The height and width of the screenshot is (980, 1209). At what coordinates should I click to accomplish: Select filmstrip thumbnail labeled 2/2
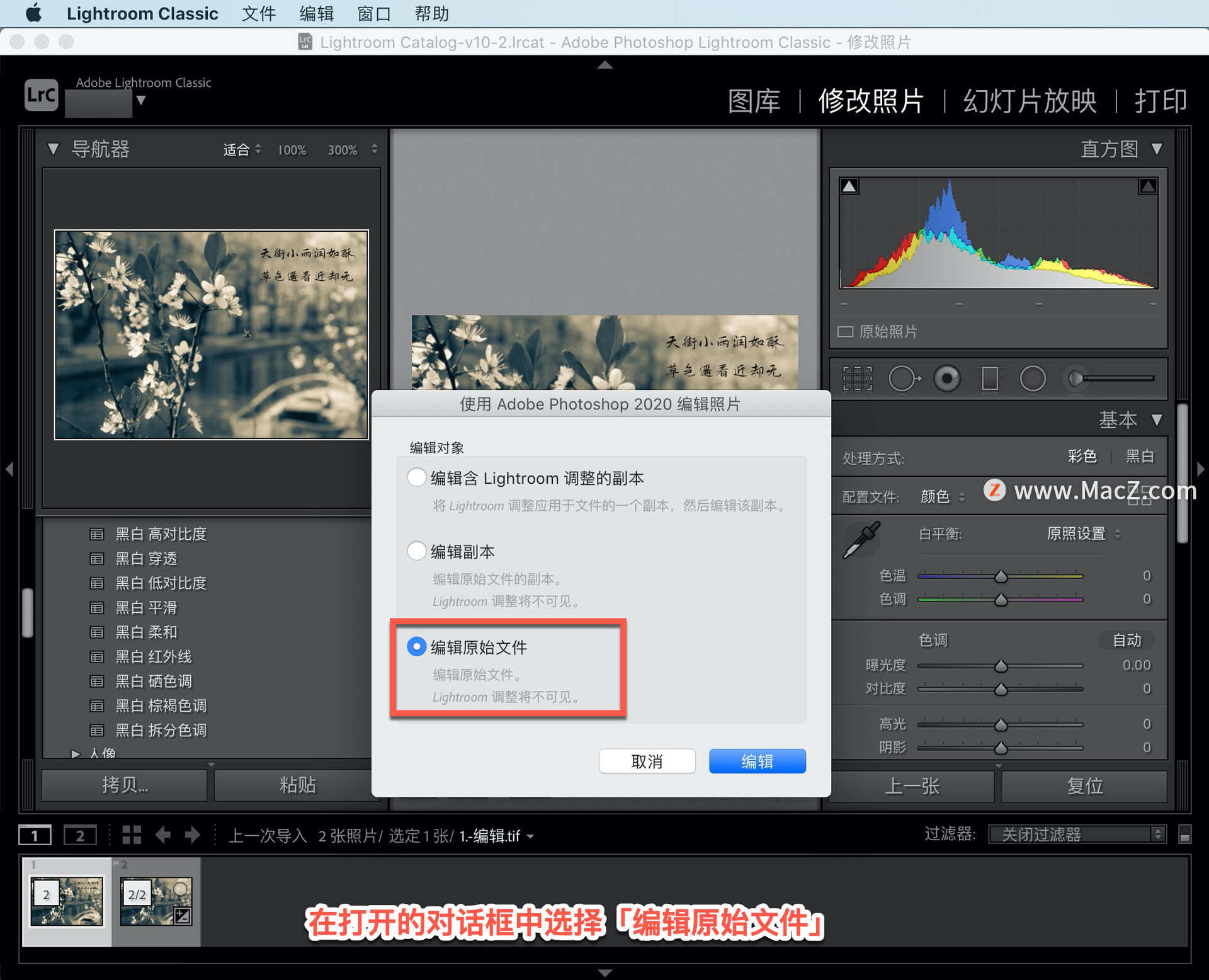[156, 901]
